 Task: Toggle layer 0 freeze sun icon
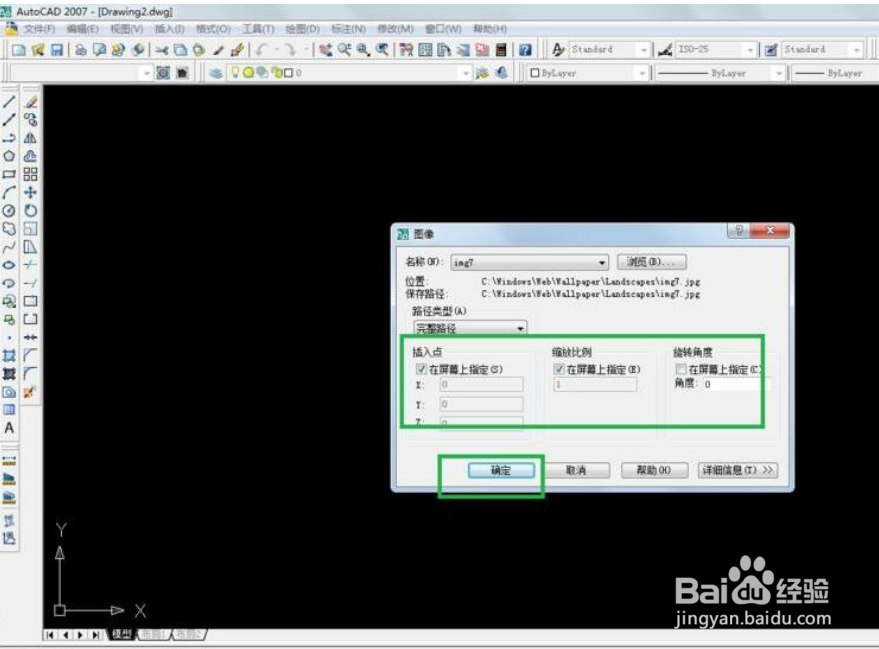[x=248, y=72]
